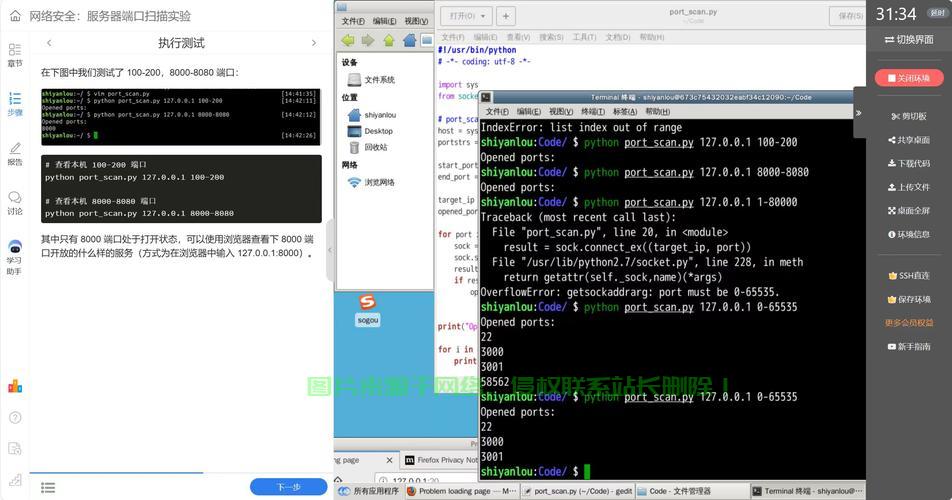
Task: Click 上传文件 upload file
Action: click(x=909, y=187)
